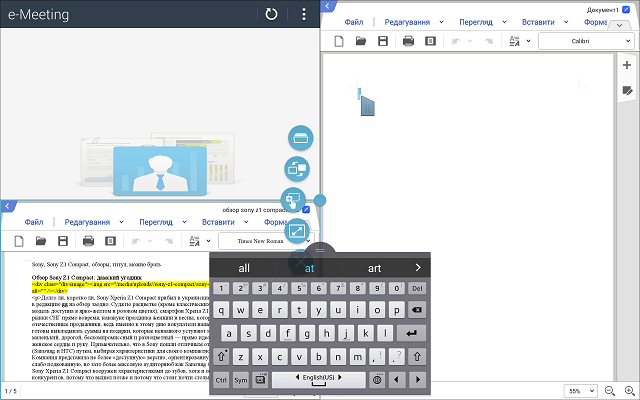Expand the Перегляд menu arrow in Документ1

[504, 22]
